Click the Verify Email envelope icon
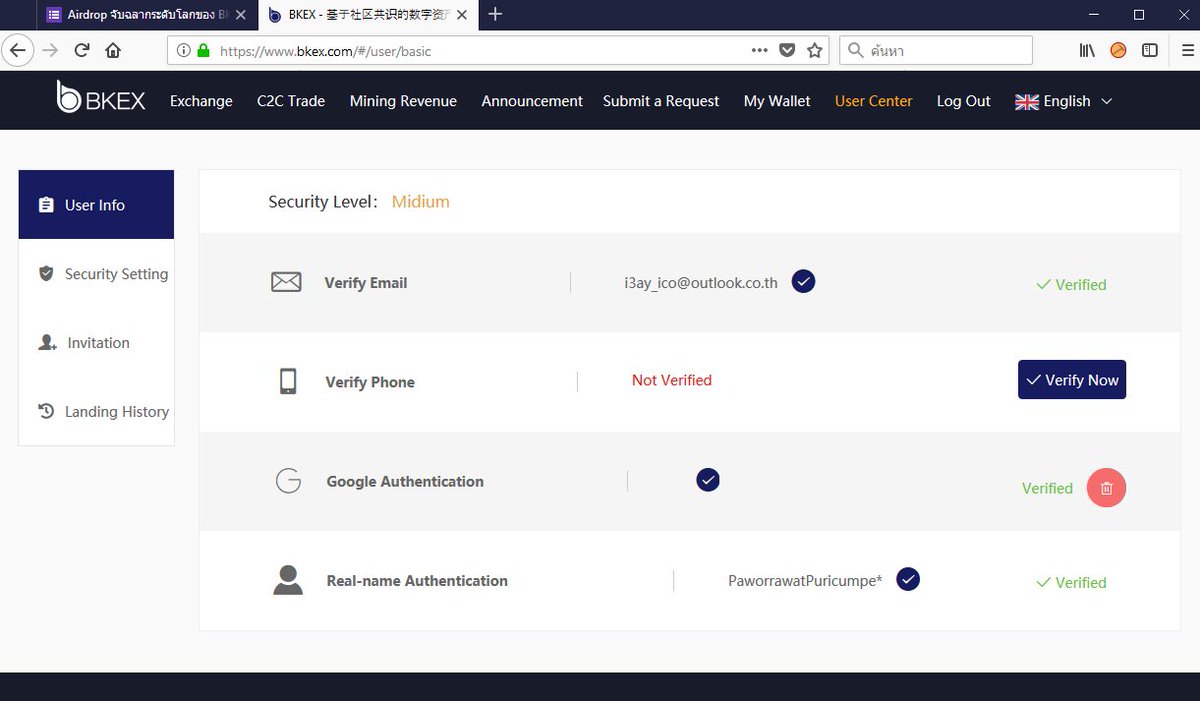1200x701 pixels. [x=286, y=283]
